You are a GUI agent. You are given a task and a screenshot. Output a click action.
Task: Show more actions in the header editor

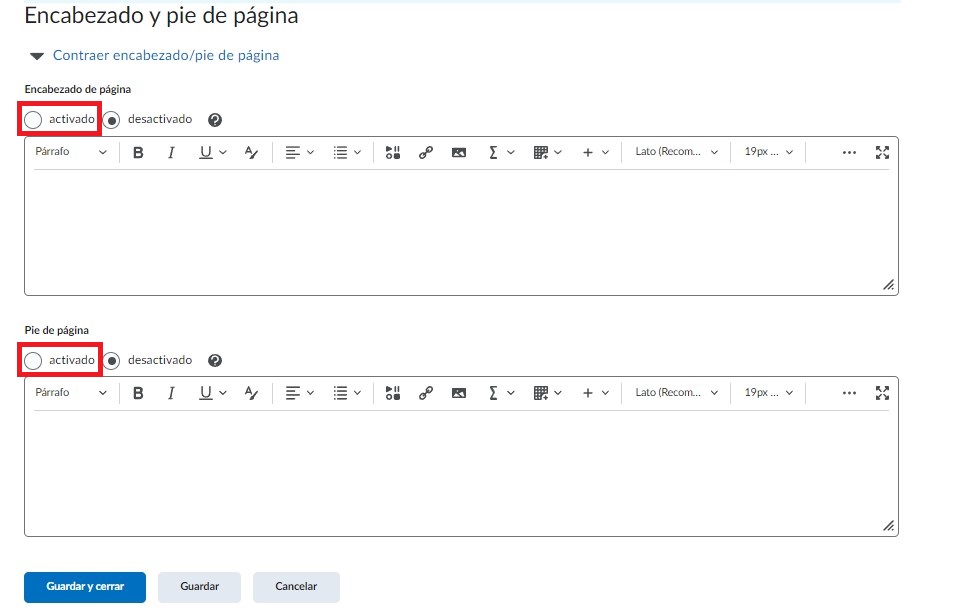tap(849, 153)
